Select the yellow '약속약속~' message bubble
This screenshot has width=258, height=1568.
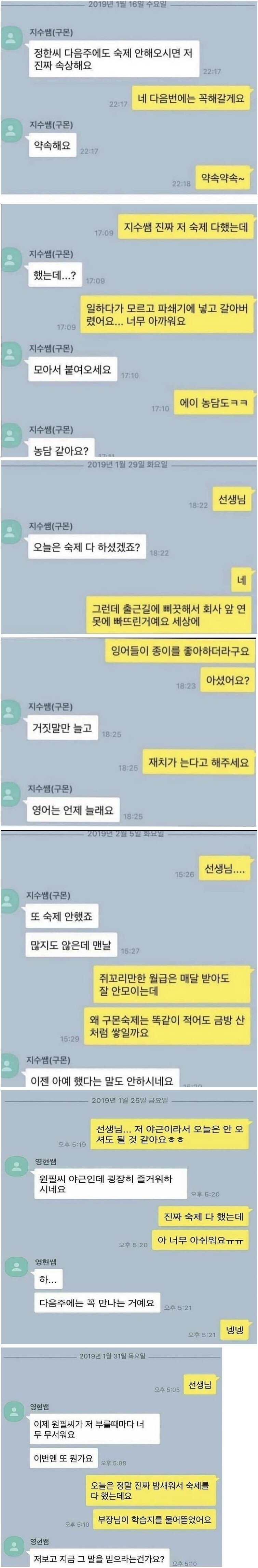[x=223, y=179]
